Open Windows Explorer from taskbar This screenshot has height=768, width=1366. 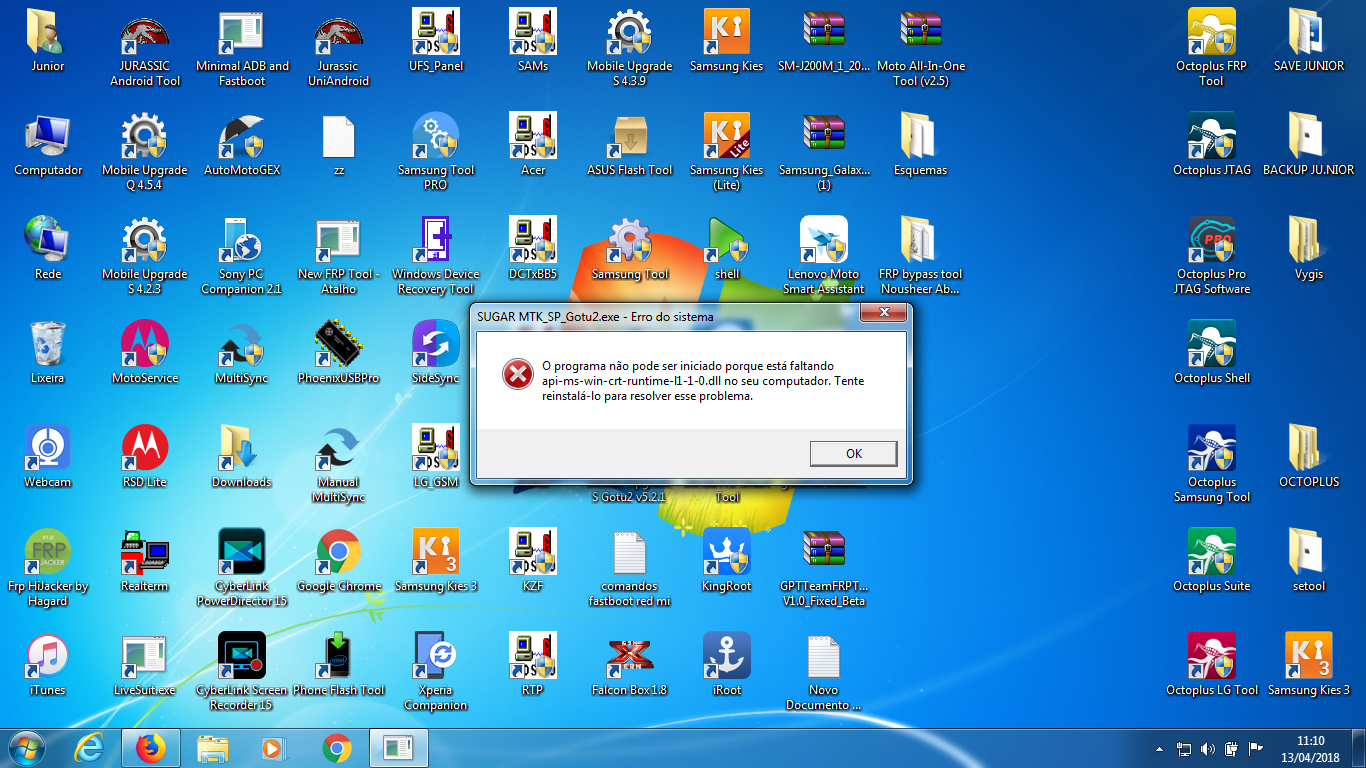[x=213, y=747]
